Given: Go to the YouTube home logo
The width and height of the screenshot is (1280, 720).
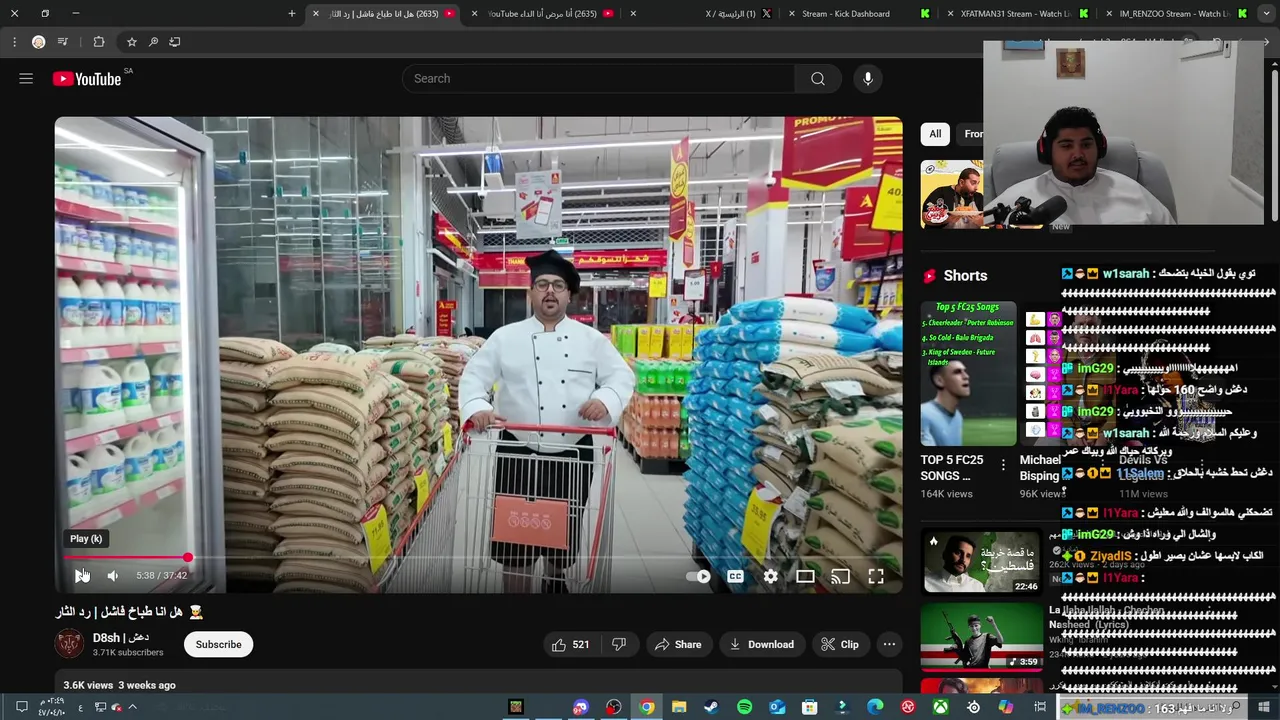Looking at the screenshot, I should (x=87, y=79).
